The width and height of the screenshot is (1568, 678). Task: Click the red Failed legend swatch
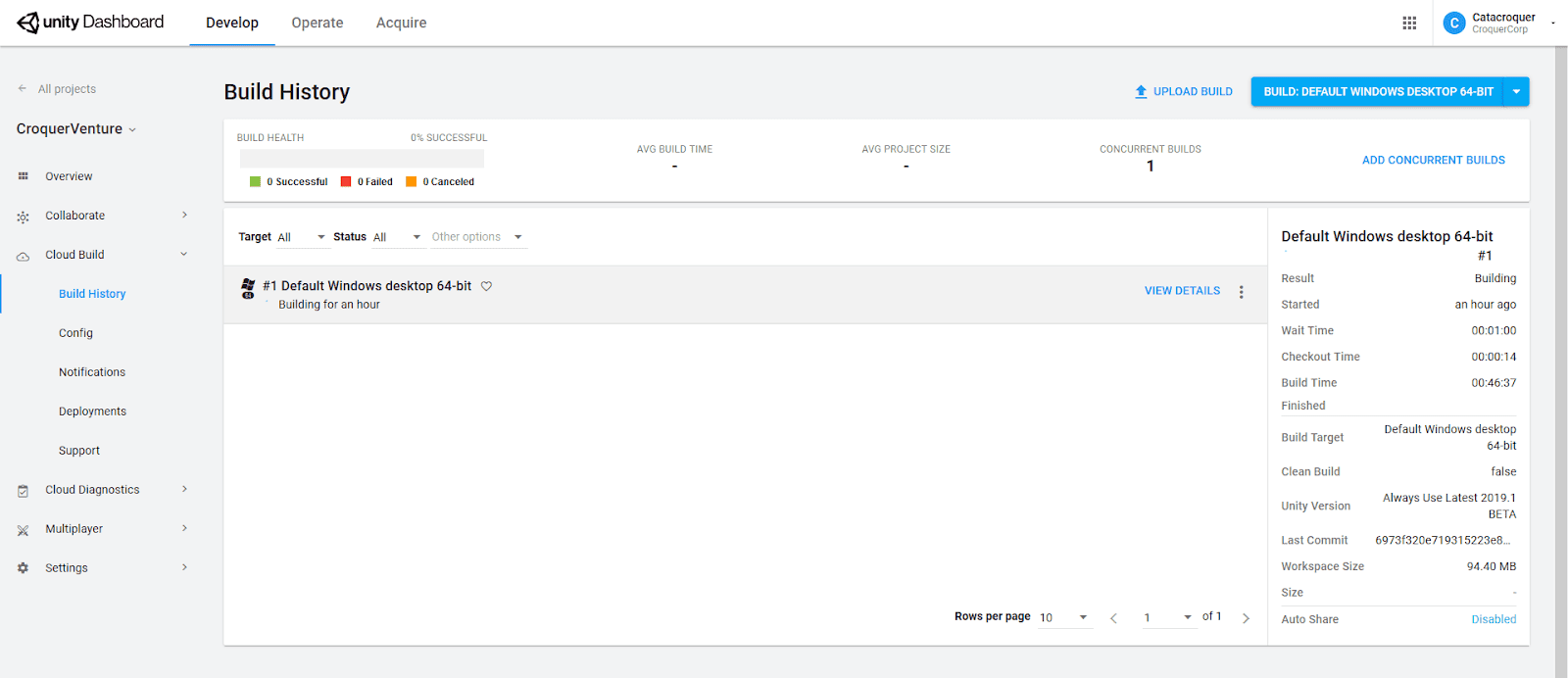pos(346,181)
